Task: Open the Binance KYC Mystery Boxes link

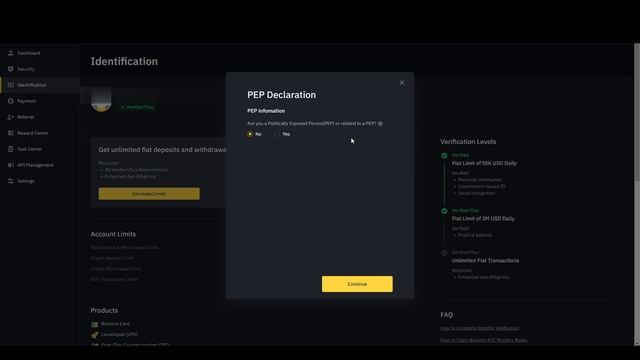Action: pos(484,340)
